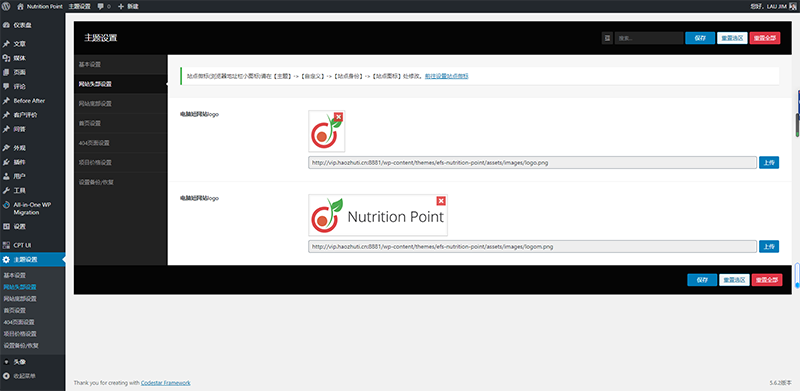Remove the Nutrition Point logo via red X
Viewport: 800px width, 391px height.
point(441,201)
